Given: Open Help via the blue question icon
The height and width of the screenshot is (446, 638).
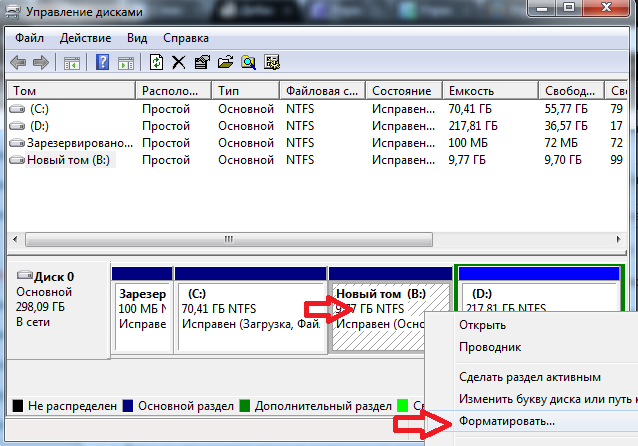Looking at the screenshot, I should click(102, 62).
